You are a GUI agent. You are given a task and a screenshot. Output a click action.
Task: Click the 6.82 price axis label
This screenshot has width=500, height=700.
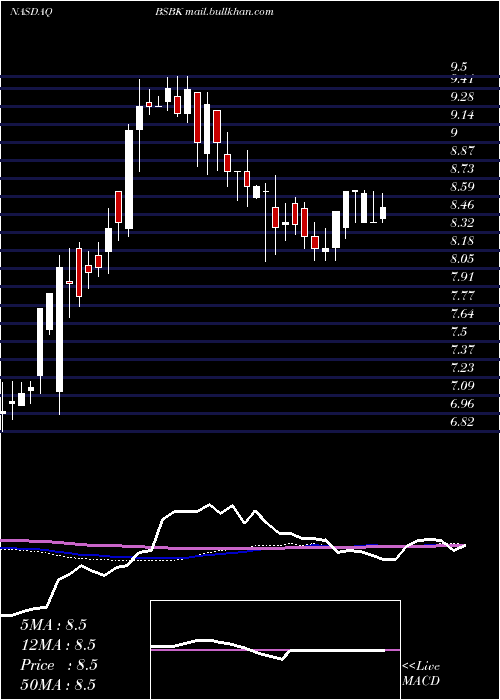pyautogui.click(x=462, y=422)
